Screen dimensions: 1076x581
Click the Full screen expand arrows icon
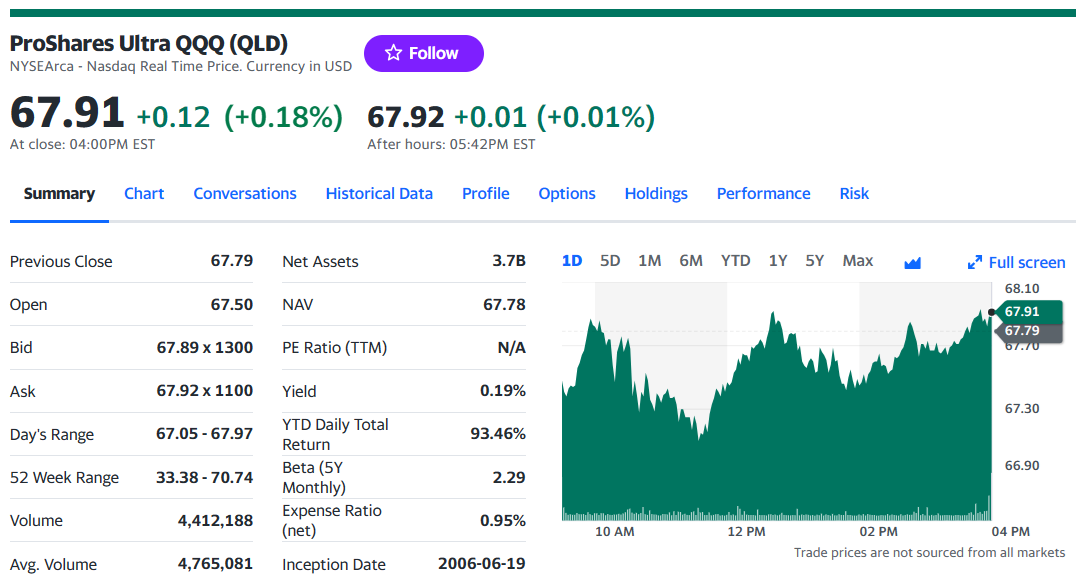pos(974,262)
